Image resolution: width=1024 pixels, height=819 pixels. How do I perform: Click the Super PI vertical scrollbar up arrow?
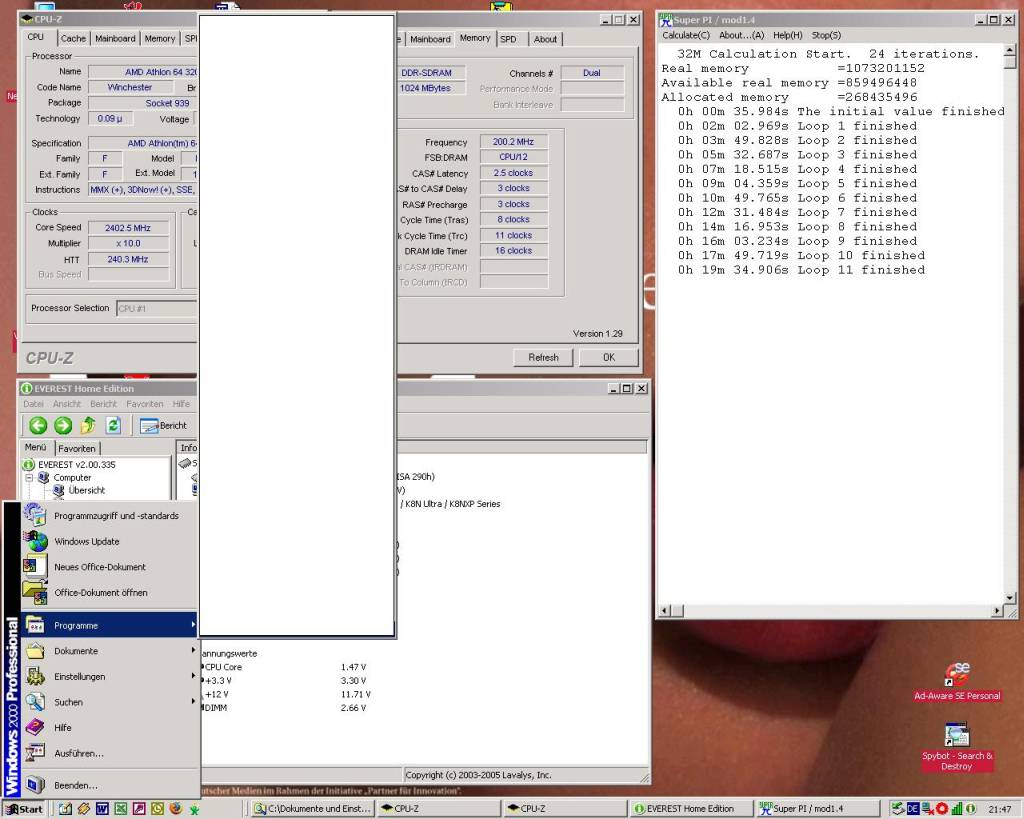[1010, 50]
